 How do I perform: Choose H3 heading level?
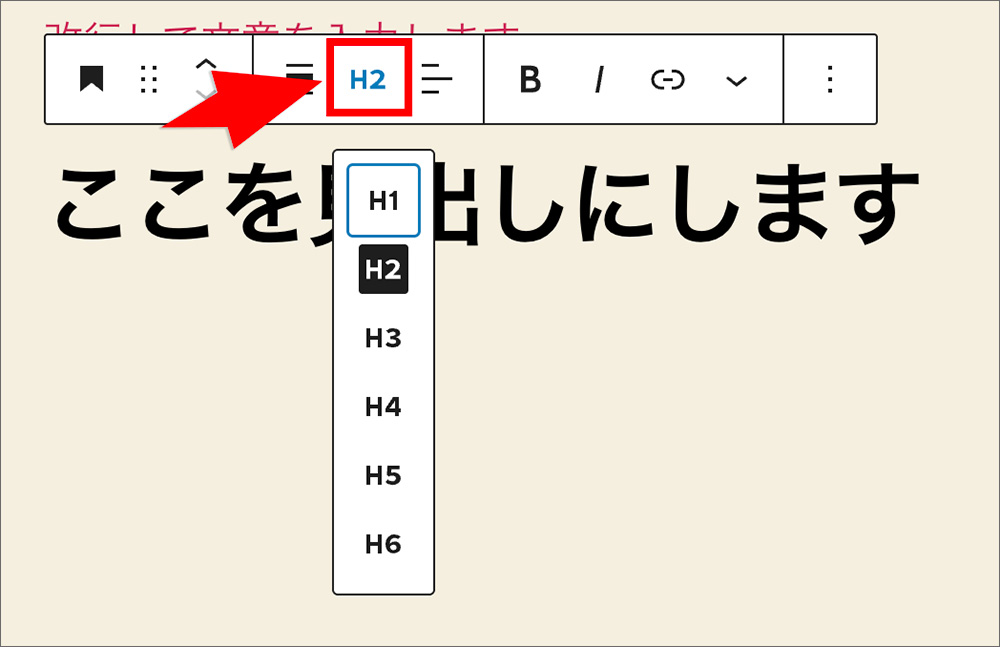click(x=383, y=338)
